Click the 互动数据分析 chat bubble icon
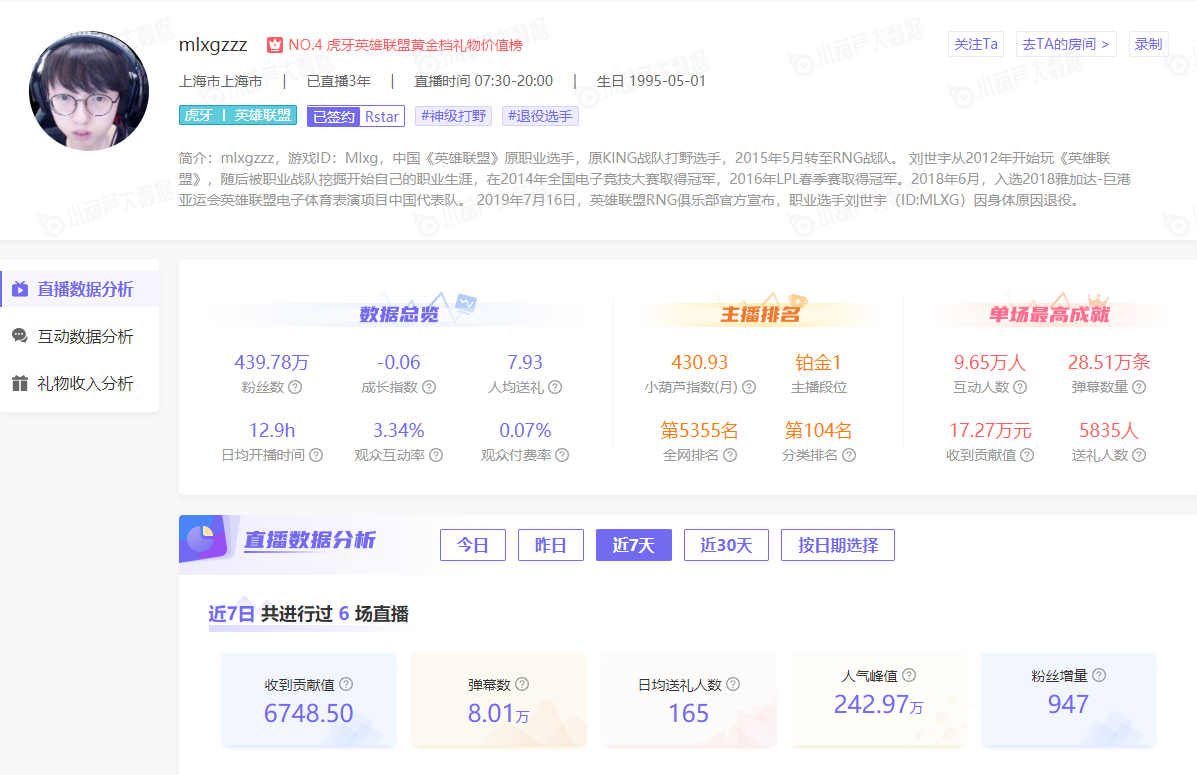1197x775 pixels. coord(20,336)
